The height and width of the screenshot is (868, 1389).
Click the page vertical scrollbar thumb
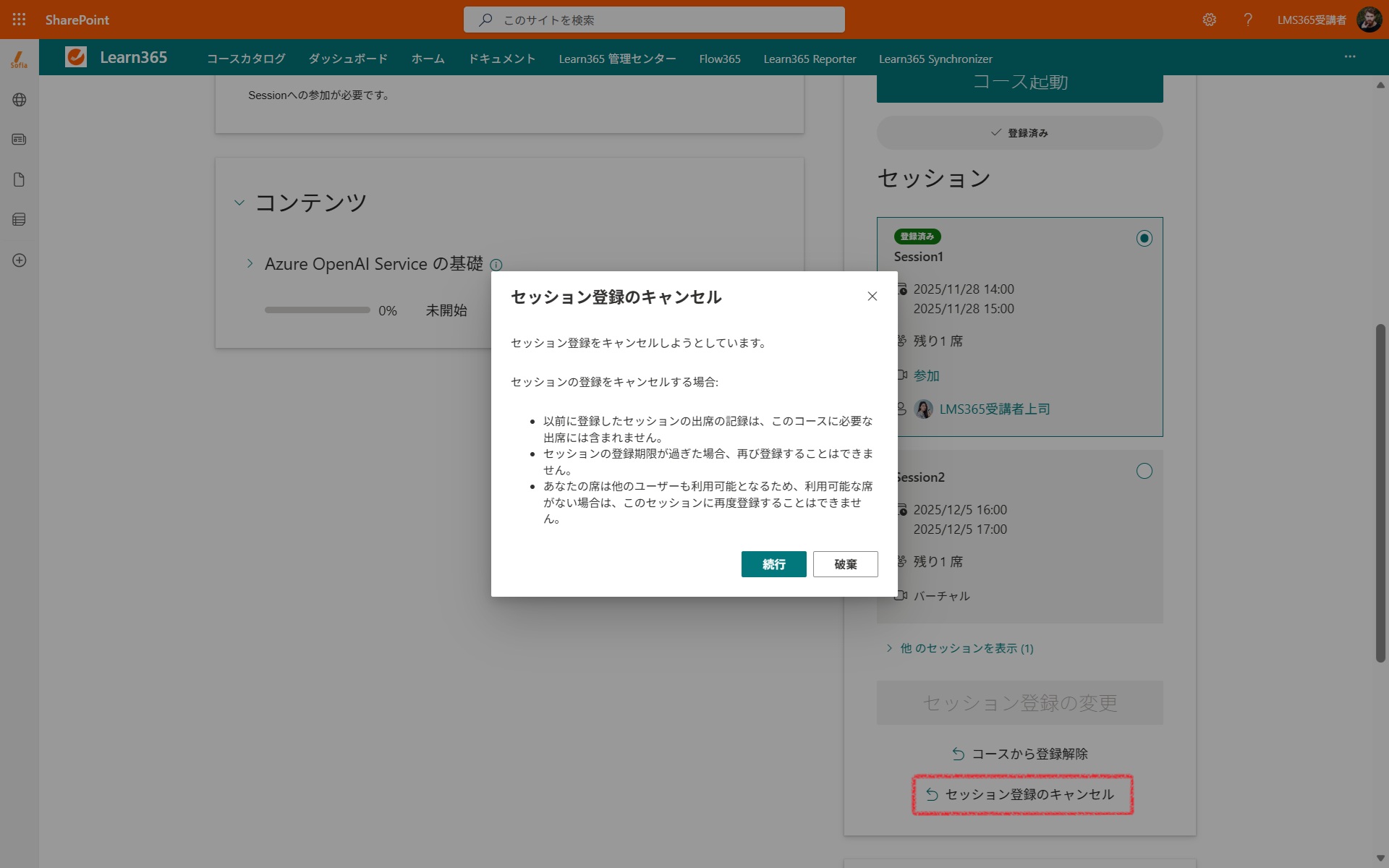point(1380,493)
